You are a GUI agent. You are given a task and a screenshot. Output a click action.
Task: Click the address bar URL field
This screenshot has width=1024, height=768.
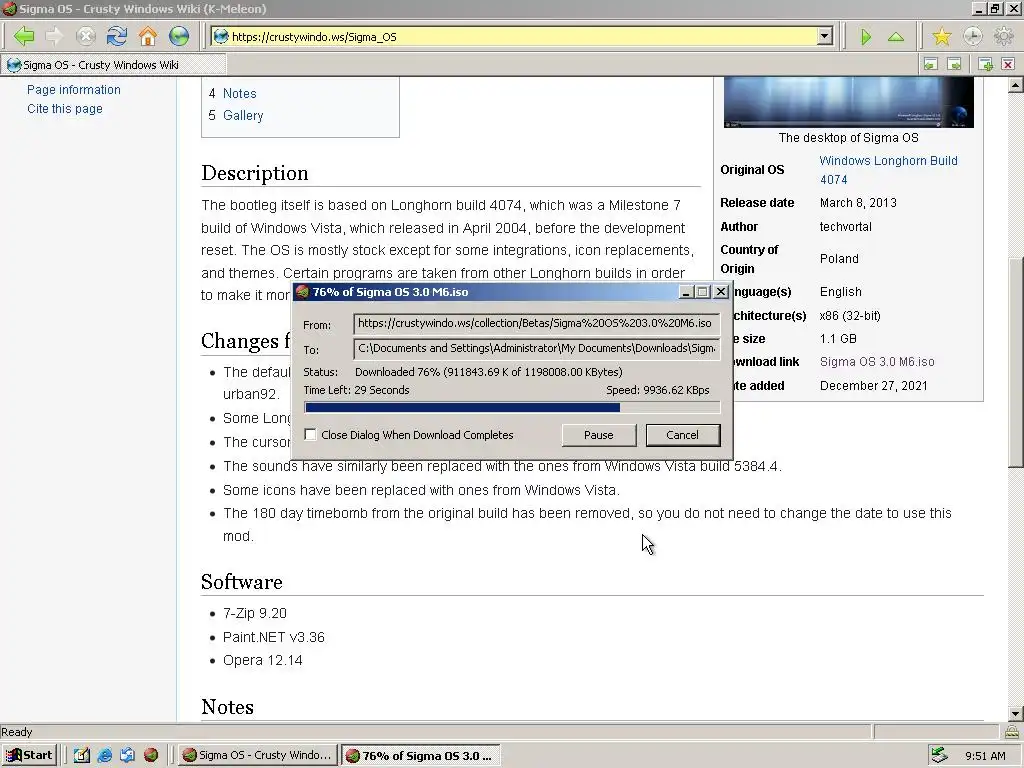point(522,37)
